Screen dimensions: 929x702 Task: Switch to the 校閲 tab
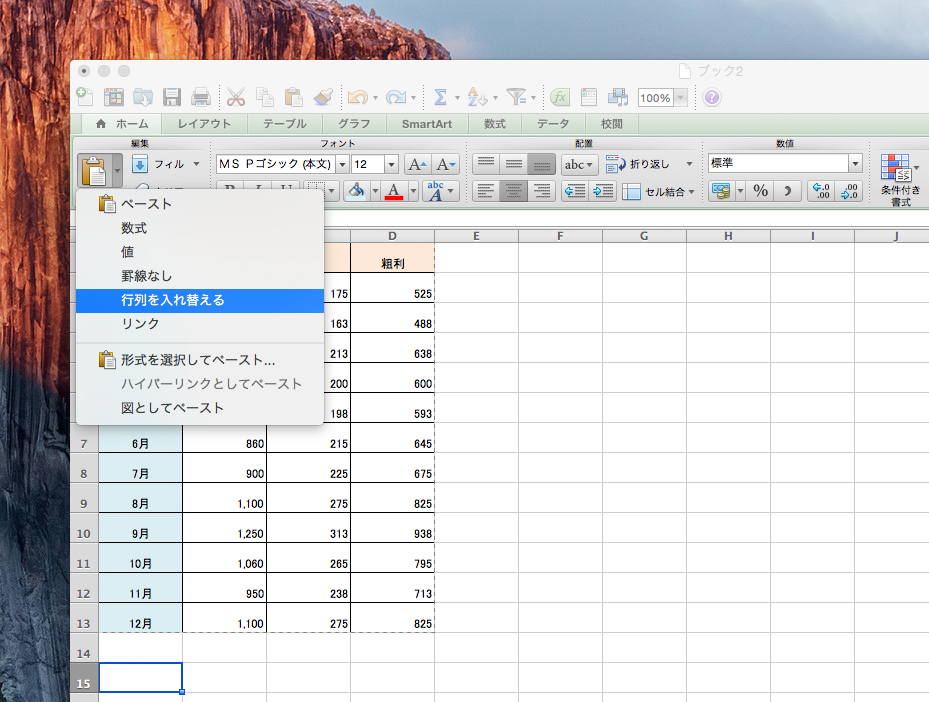[611, 124]
